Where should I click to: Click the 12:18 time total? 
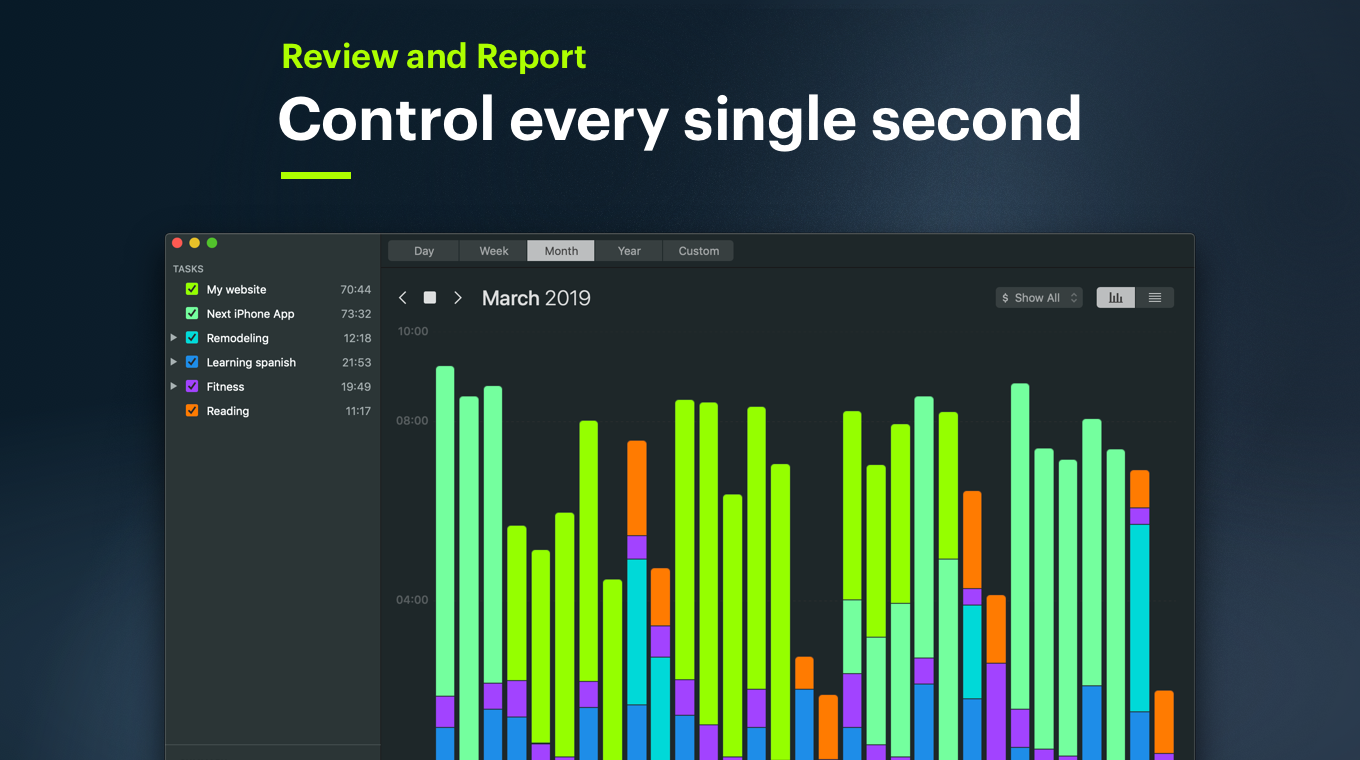[357, 338]
